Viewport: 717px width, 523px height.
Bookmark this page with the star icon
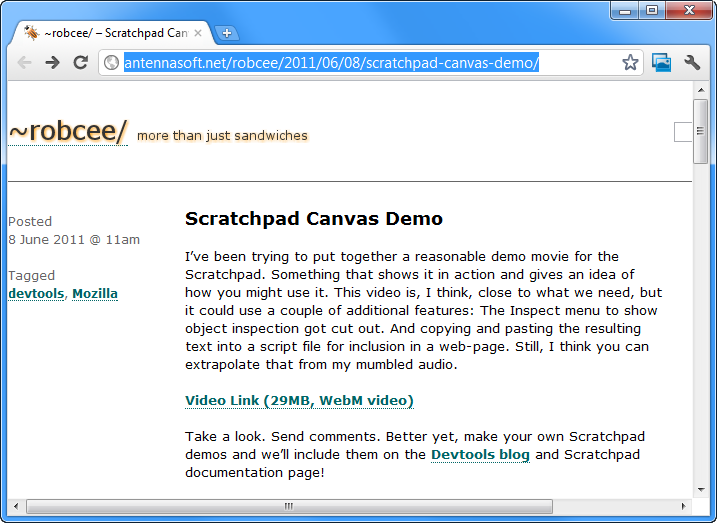(630, 63)
